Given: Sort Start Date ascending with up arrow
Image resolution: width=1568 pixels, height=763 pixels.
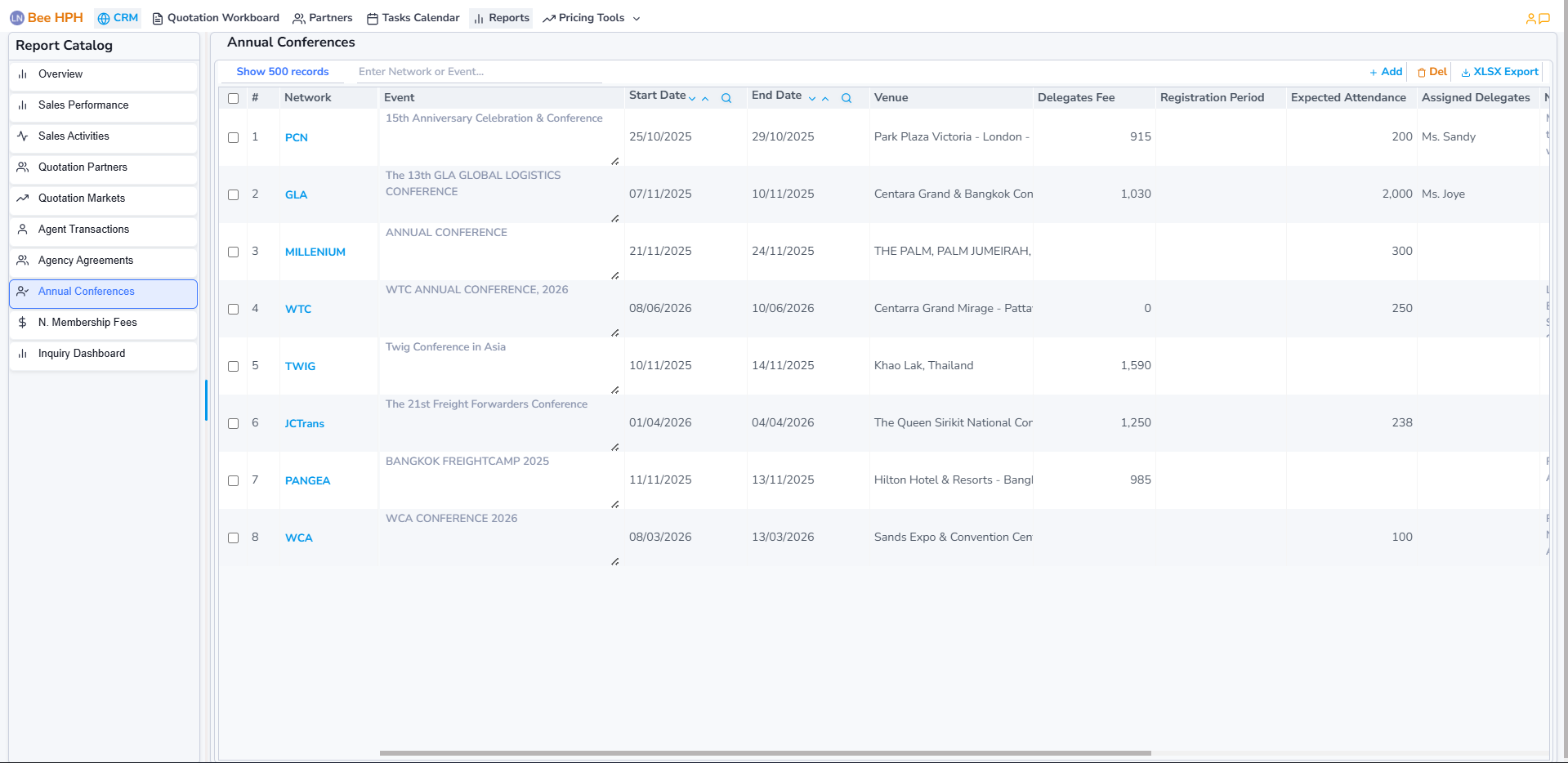Looking at the screenshot, I should click(x=705, y=99).
